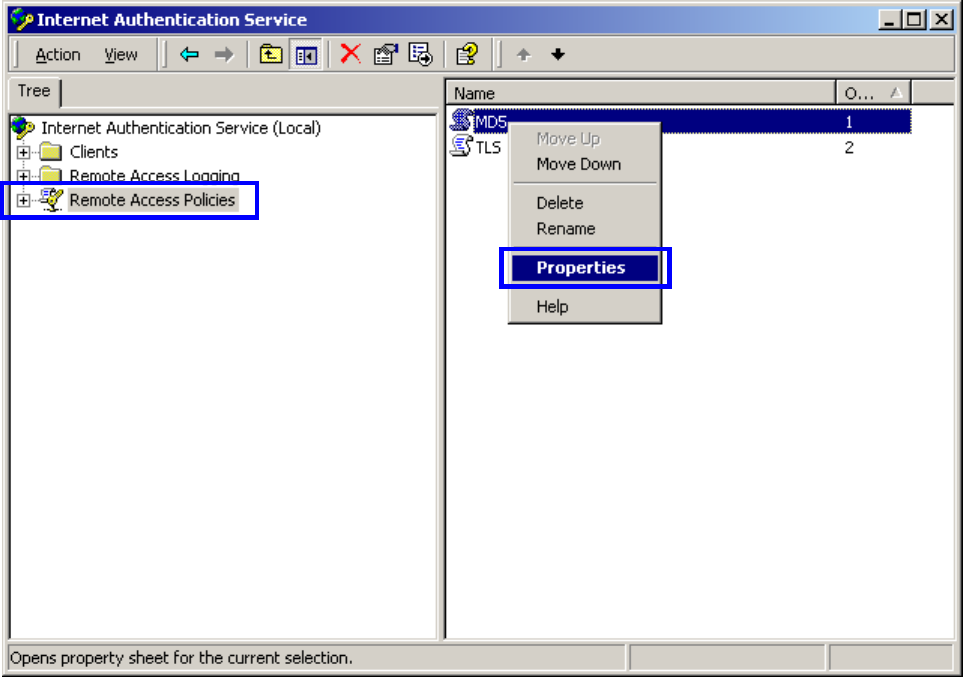Maximize the Internet Authentication Service window
This screenshot has width=963, height=677.
pyautogui.click(x=914, y=20)
